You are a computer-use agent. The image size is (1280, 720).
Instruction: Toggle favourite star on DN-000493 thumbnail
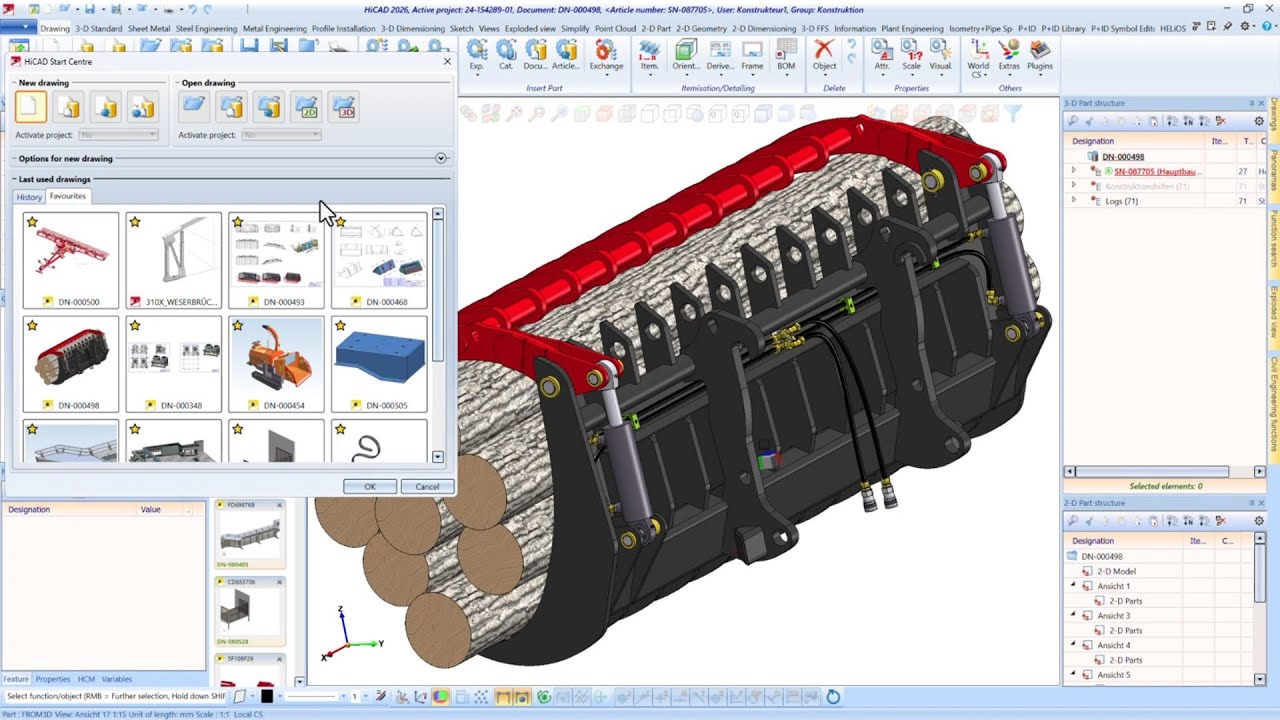click(237, 222)
